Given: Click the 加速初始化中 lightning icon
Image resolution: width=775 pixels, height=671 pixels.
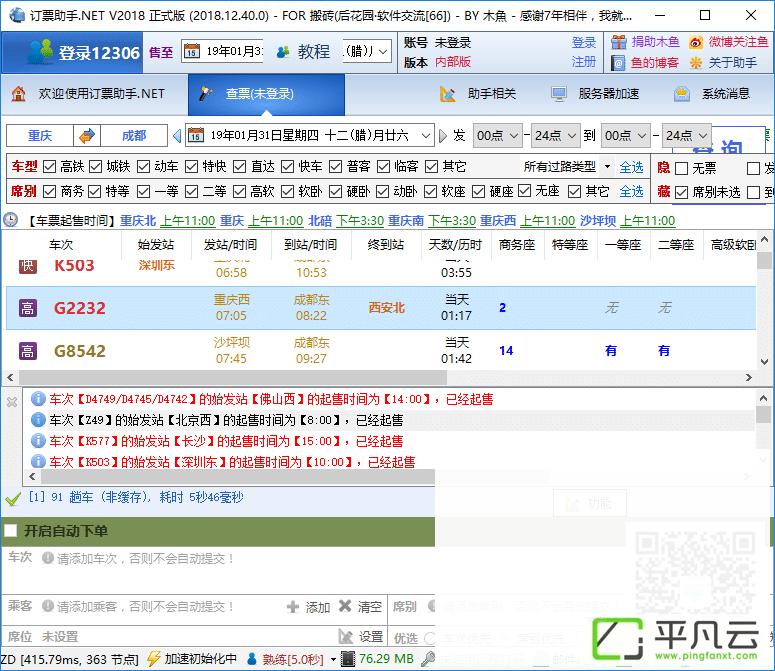Looking at the screenshot, I should tap(154, 659).
